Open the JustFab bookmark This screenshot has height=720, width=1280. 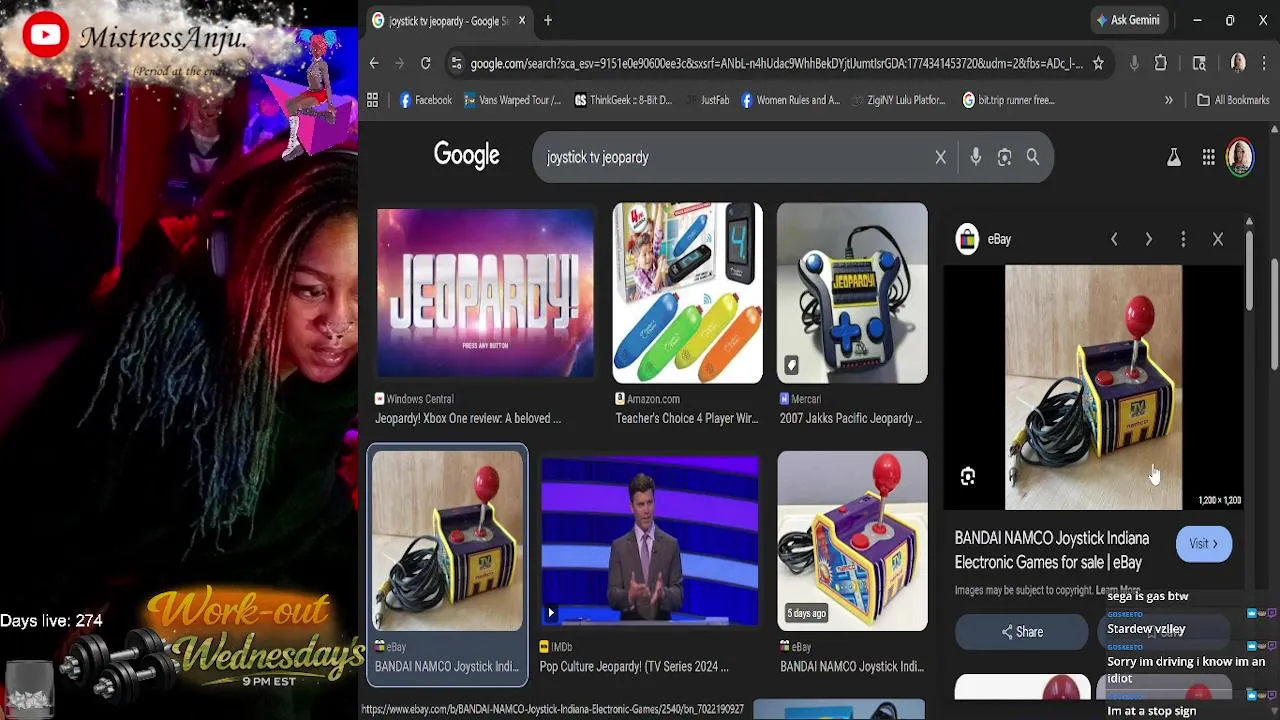pos(706,100)
